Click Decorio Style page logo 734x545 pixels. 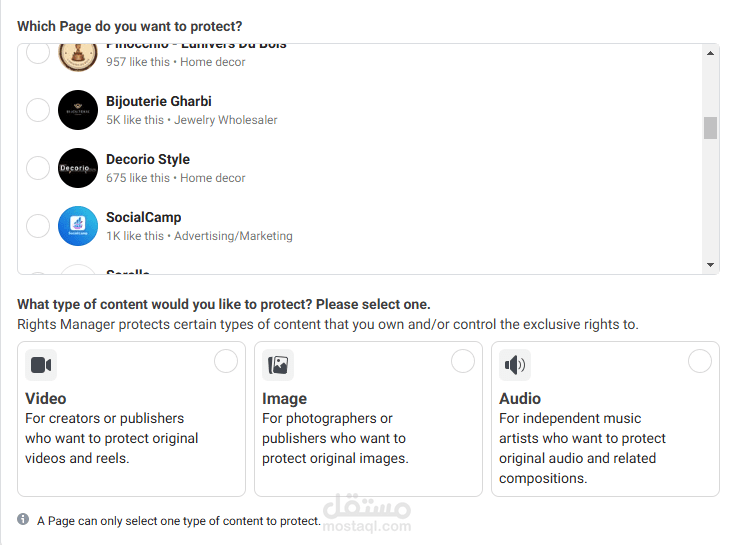pos(77,168)
